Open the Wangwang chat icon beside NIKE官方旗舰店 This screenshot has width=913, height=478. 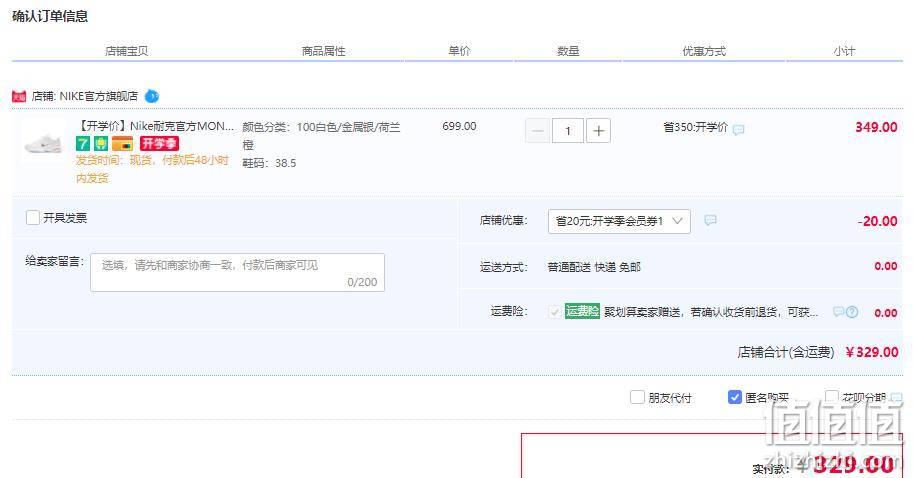pyautogui.click(x=152, y=96)
